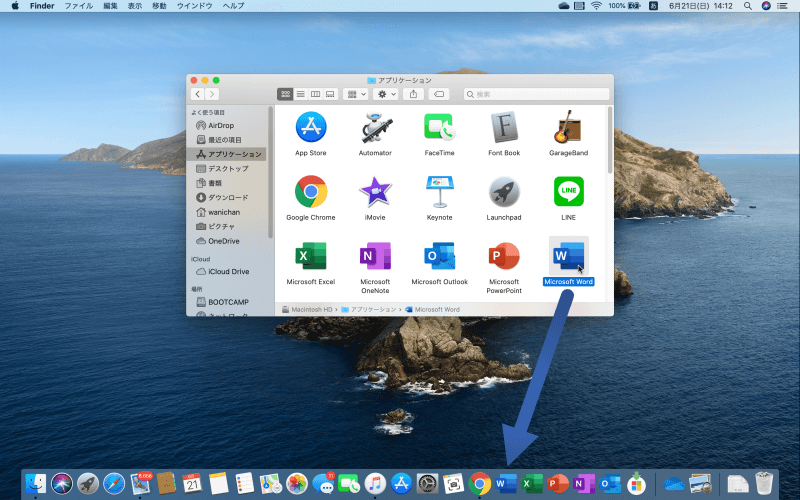
Task: Open the Trash in the Dock
Action: point(764,483)
